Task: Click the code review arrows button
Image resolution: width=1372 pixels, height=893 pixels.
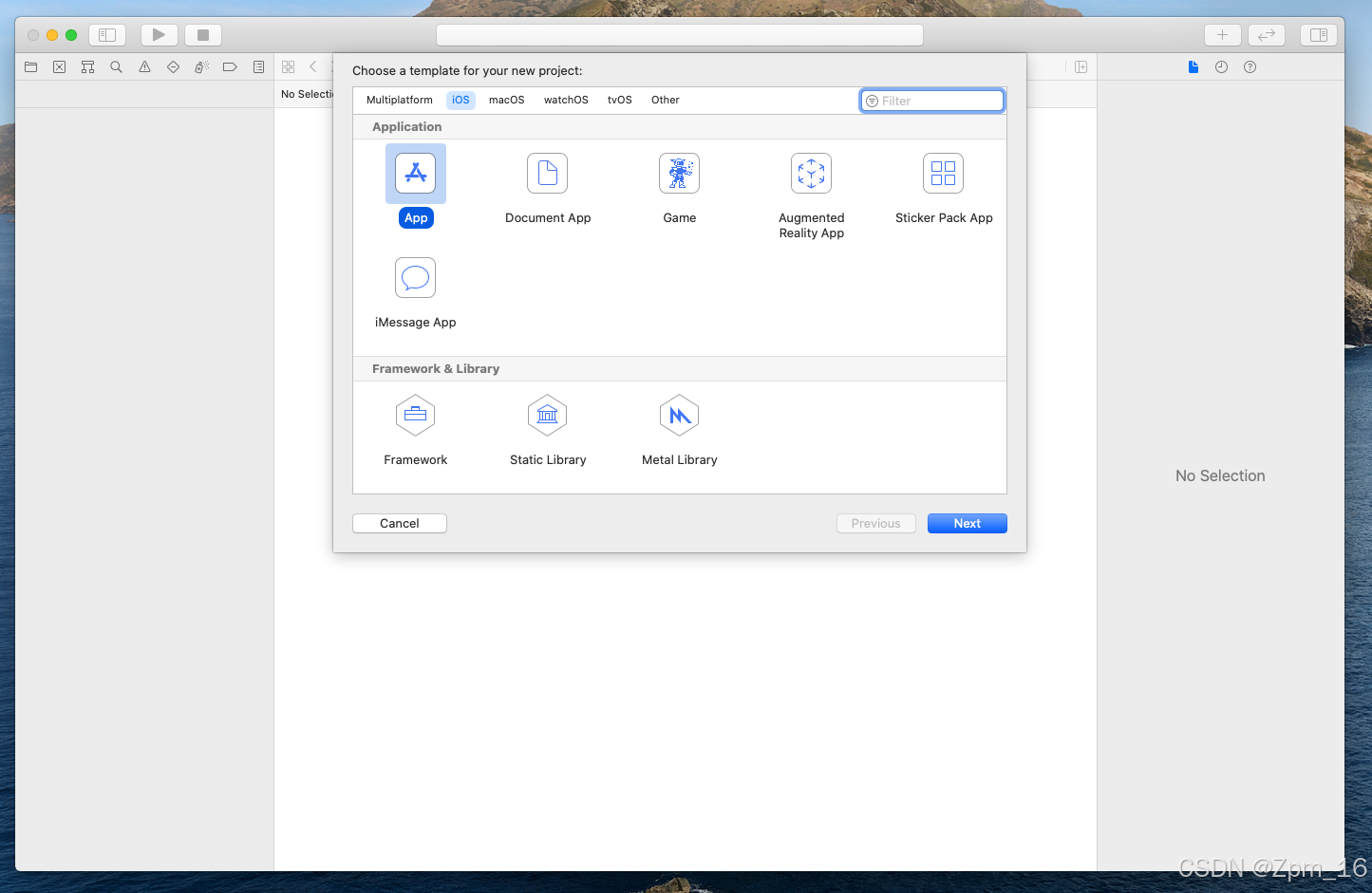Action: pyautogui.click(x=1267, y=35)
